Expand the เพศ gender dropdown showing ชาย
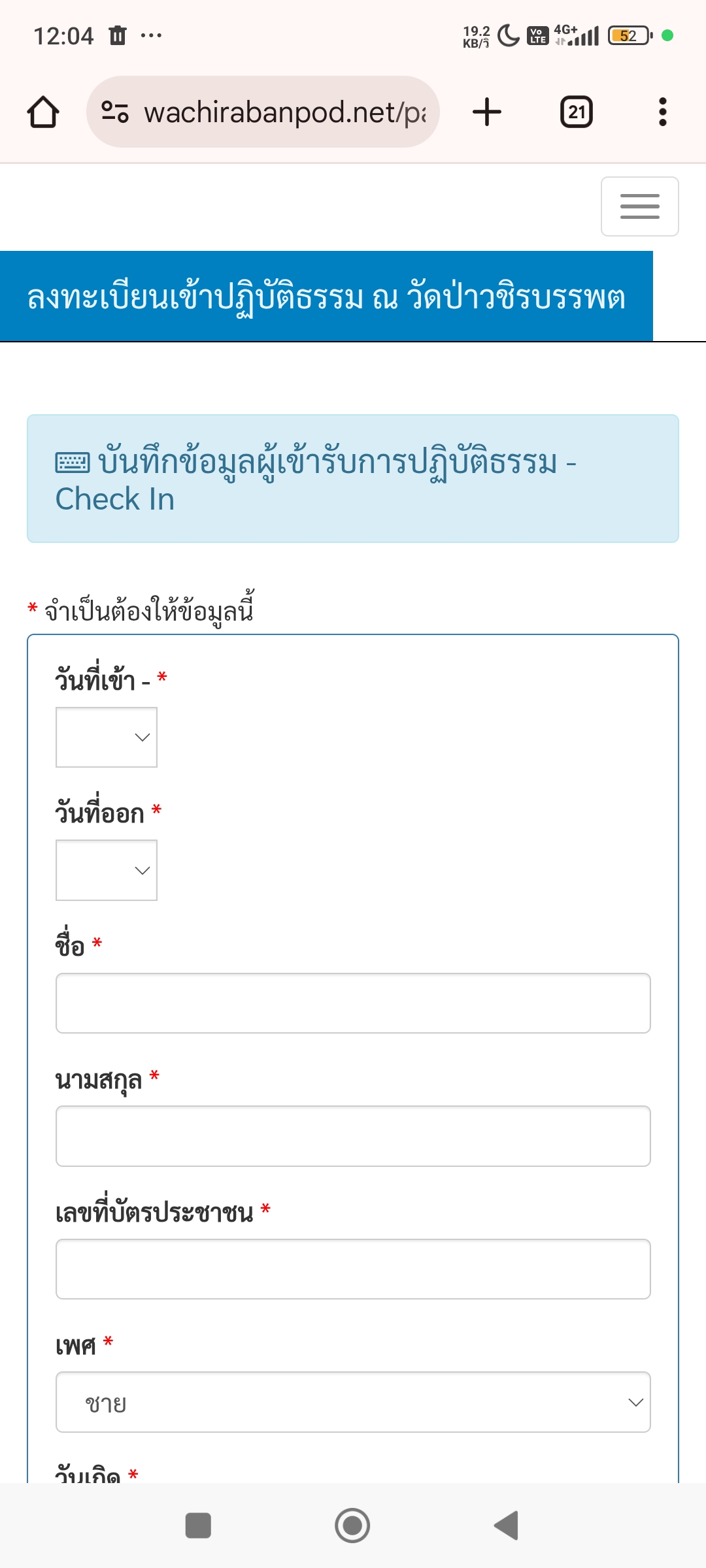The image size is (706, 1568). (353, 1402)
